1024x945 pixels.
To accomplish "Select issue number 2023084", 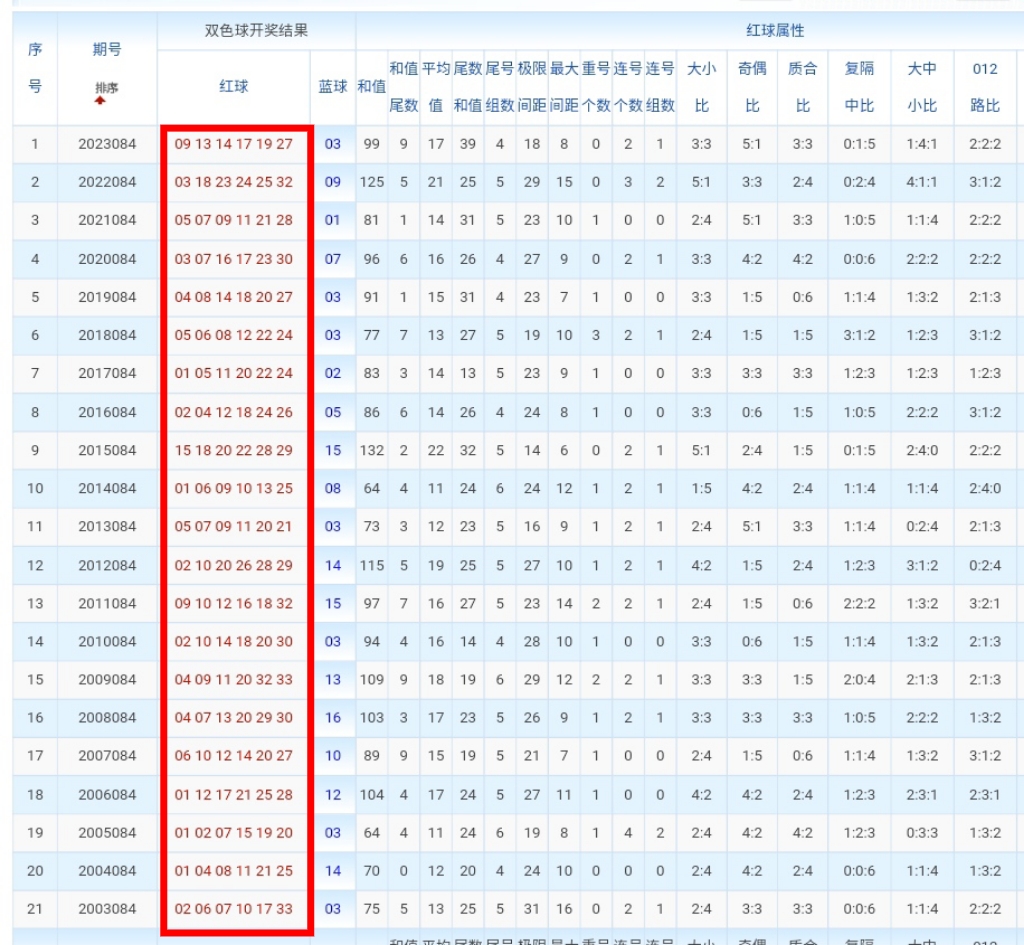I will pyautogui.click(x=107, y=144).
